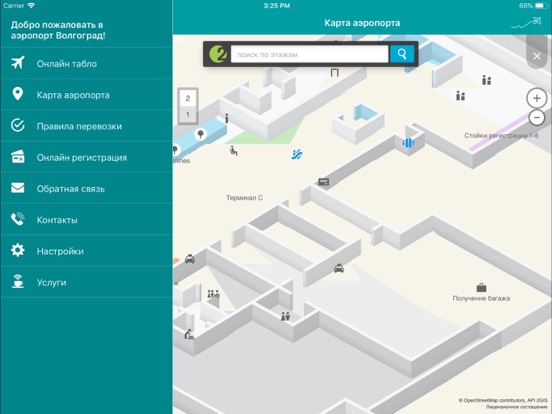
Task: Click the Карта аэропорта header title
Action: pyautogui.click(x=362, y=23)
